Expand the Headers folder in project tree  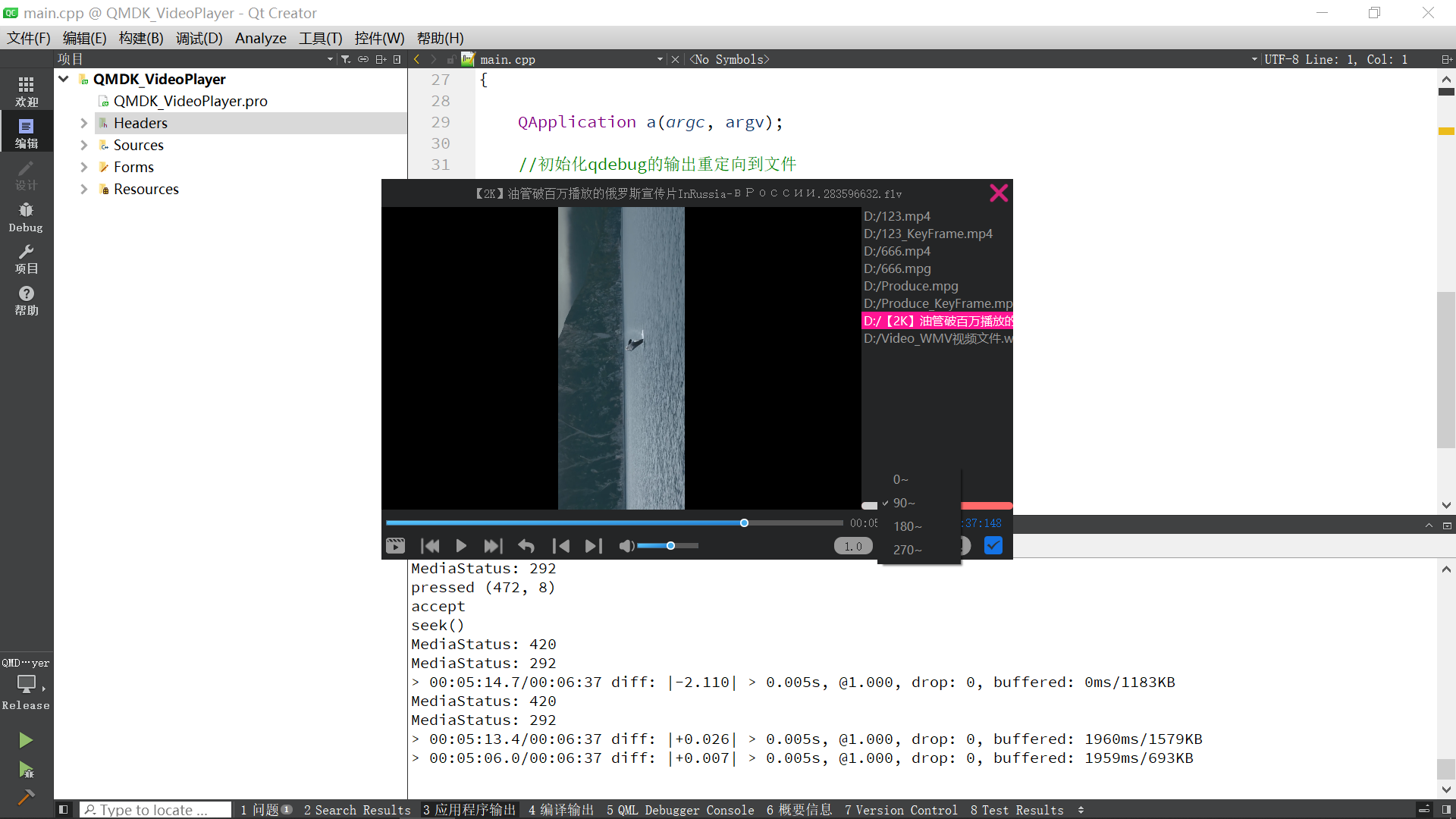[84, 123]
